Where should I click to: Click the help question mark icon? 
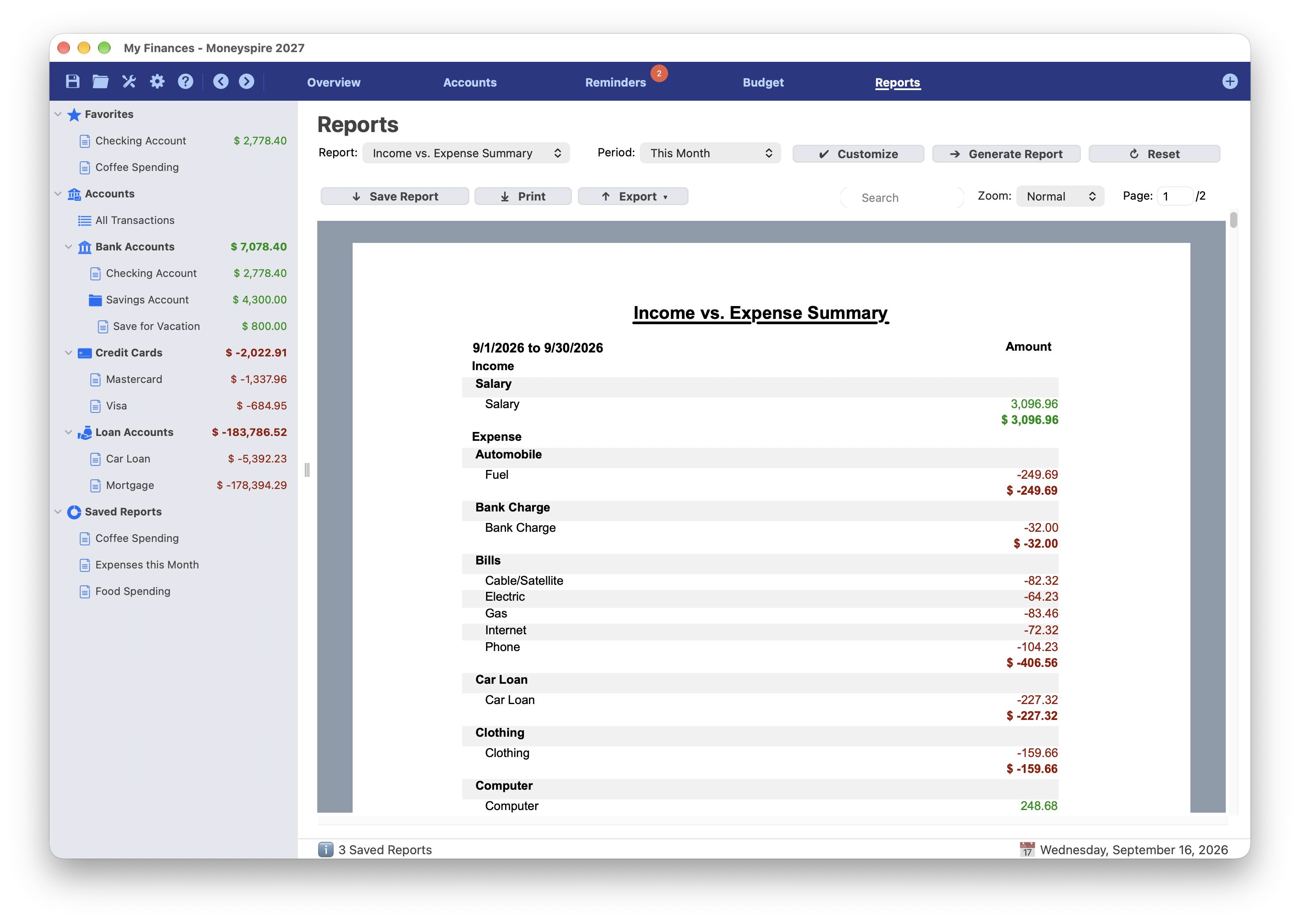tap(186, 81)
